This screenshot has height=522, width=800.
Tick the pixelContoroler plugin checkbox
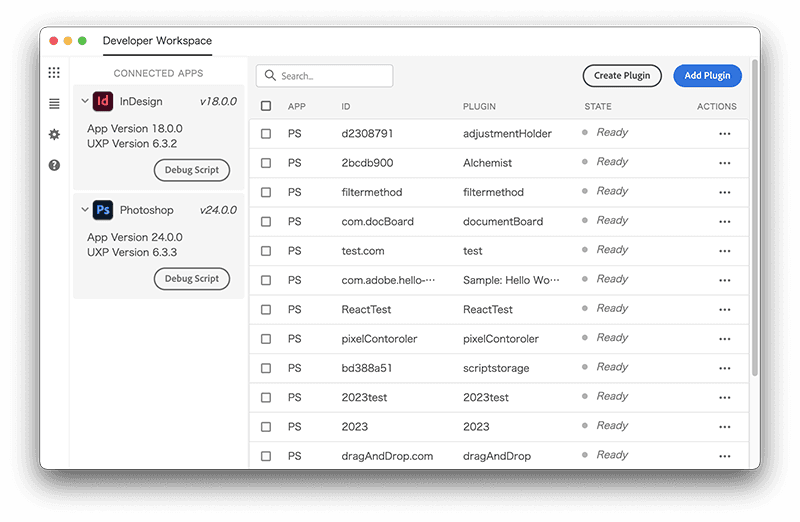click(x=266, y=339)
